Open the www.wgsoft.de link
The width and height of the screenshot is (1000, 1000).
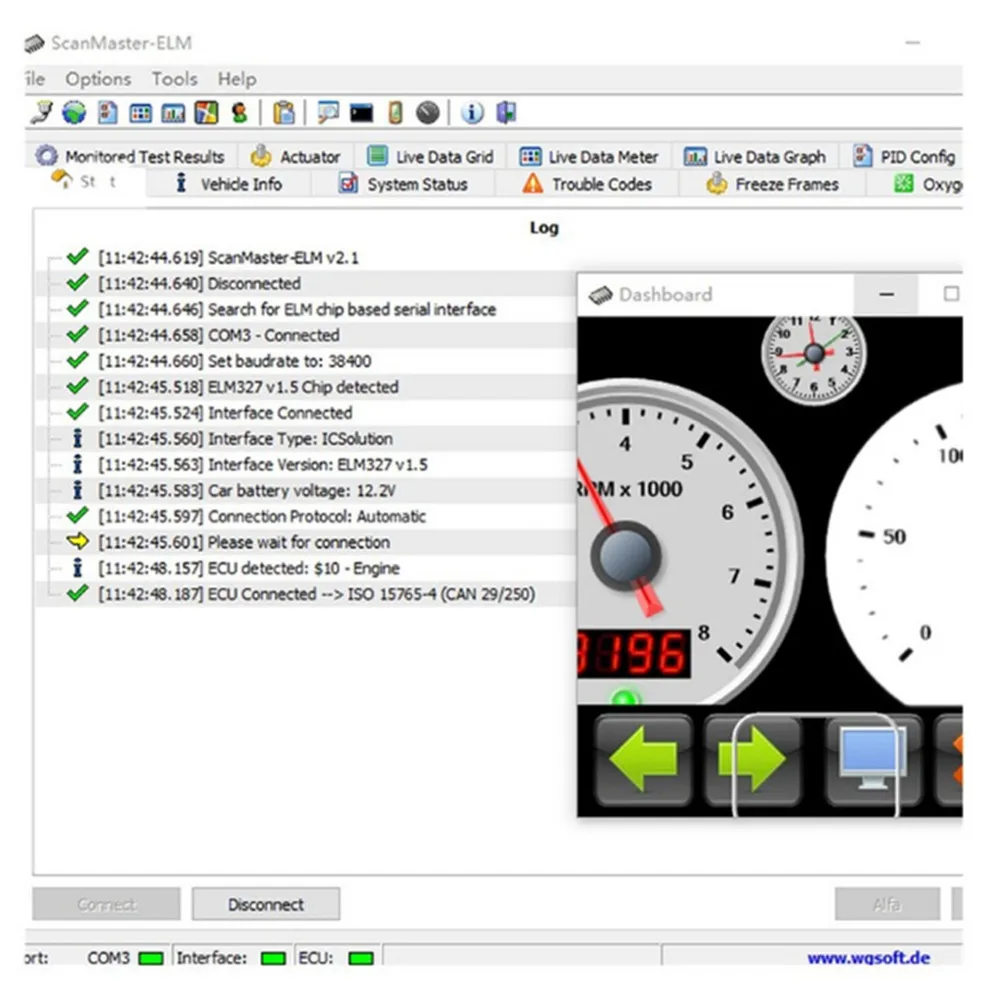869,957
